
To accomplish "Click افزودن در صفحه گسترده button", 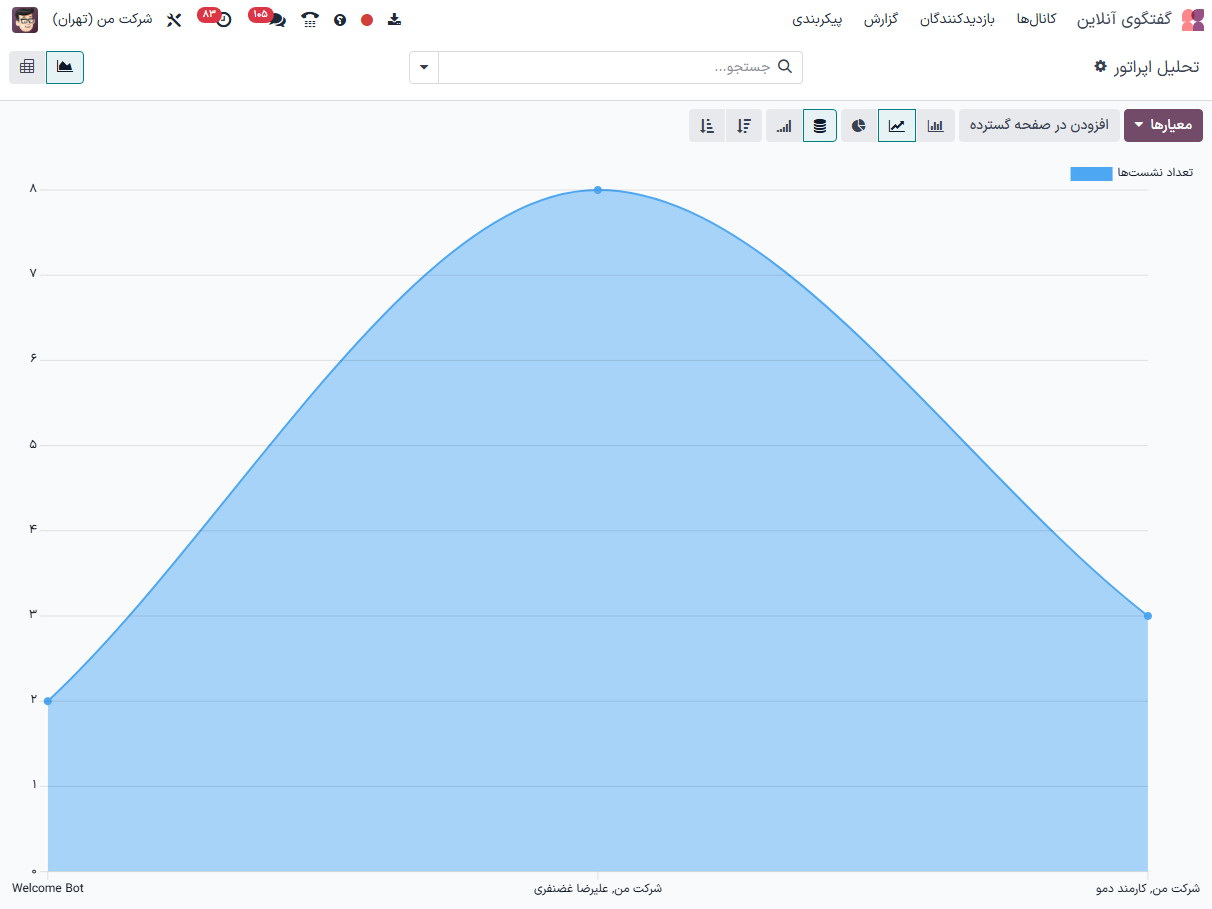I will [1039, 126].
